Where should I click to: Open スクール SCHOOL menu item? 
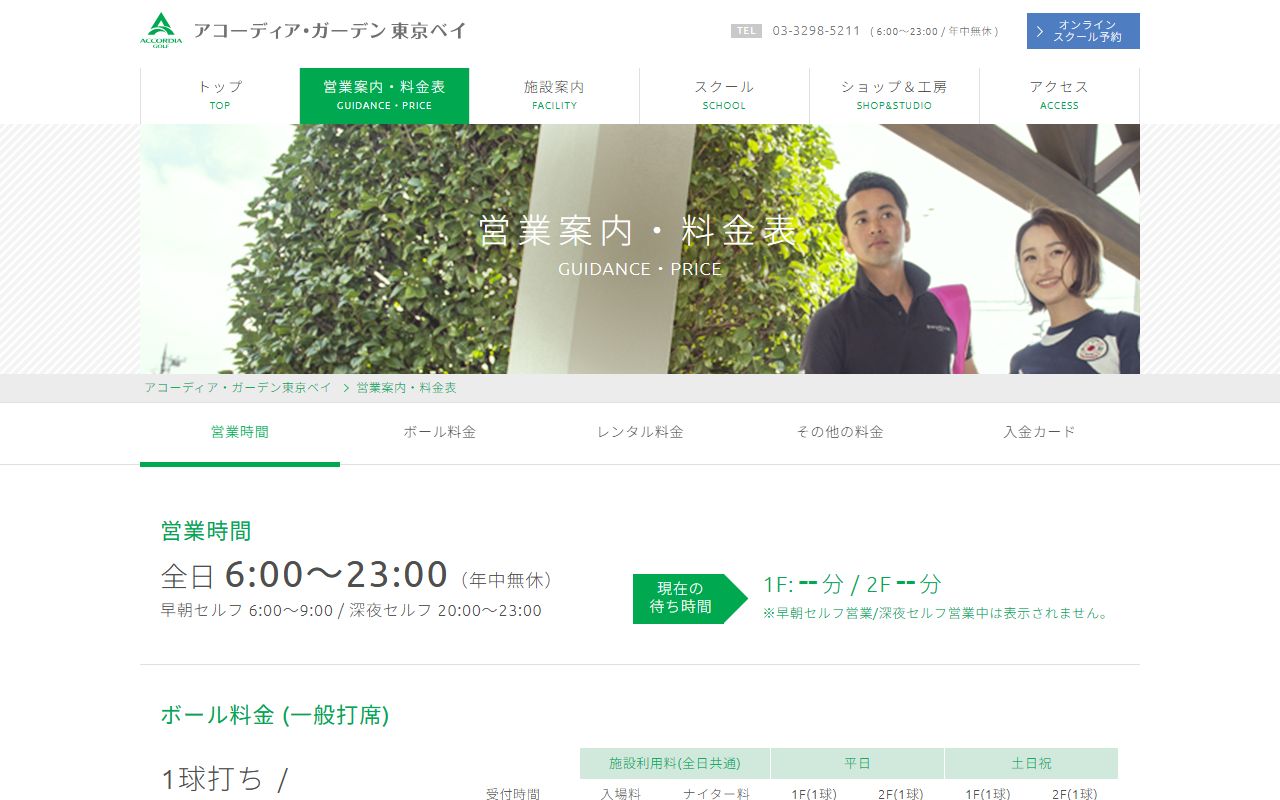[x=724, y=96]
